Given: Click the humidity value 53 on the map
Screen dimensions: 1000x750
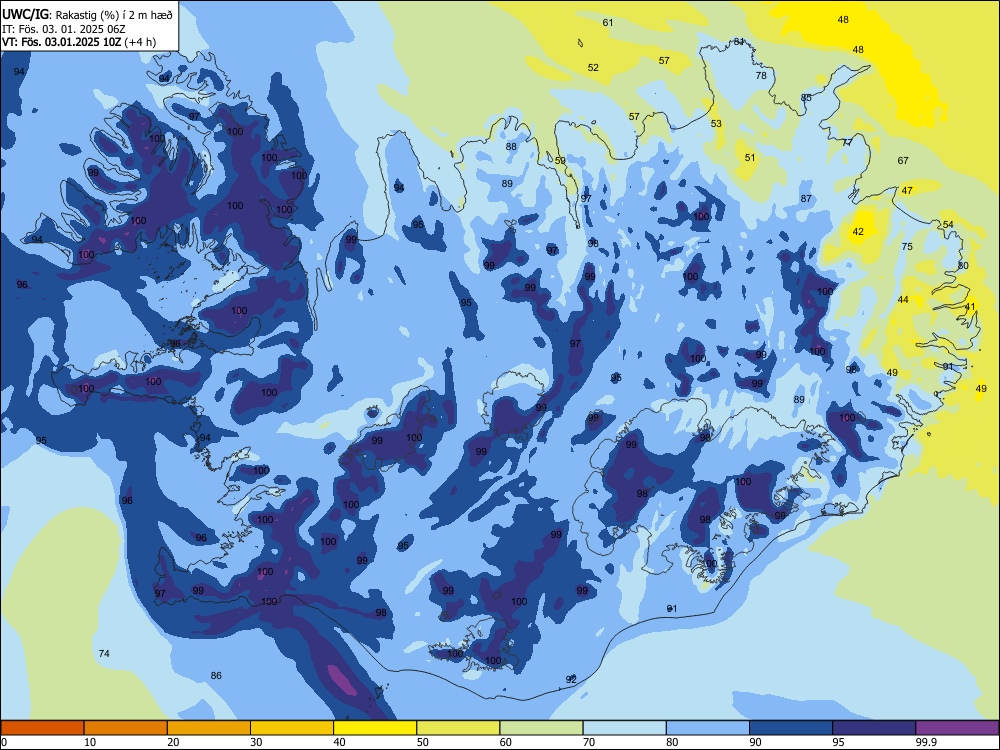Looking at the screenshot, I should [x=716, y=123].
